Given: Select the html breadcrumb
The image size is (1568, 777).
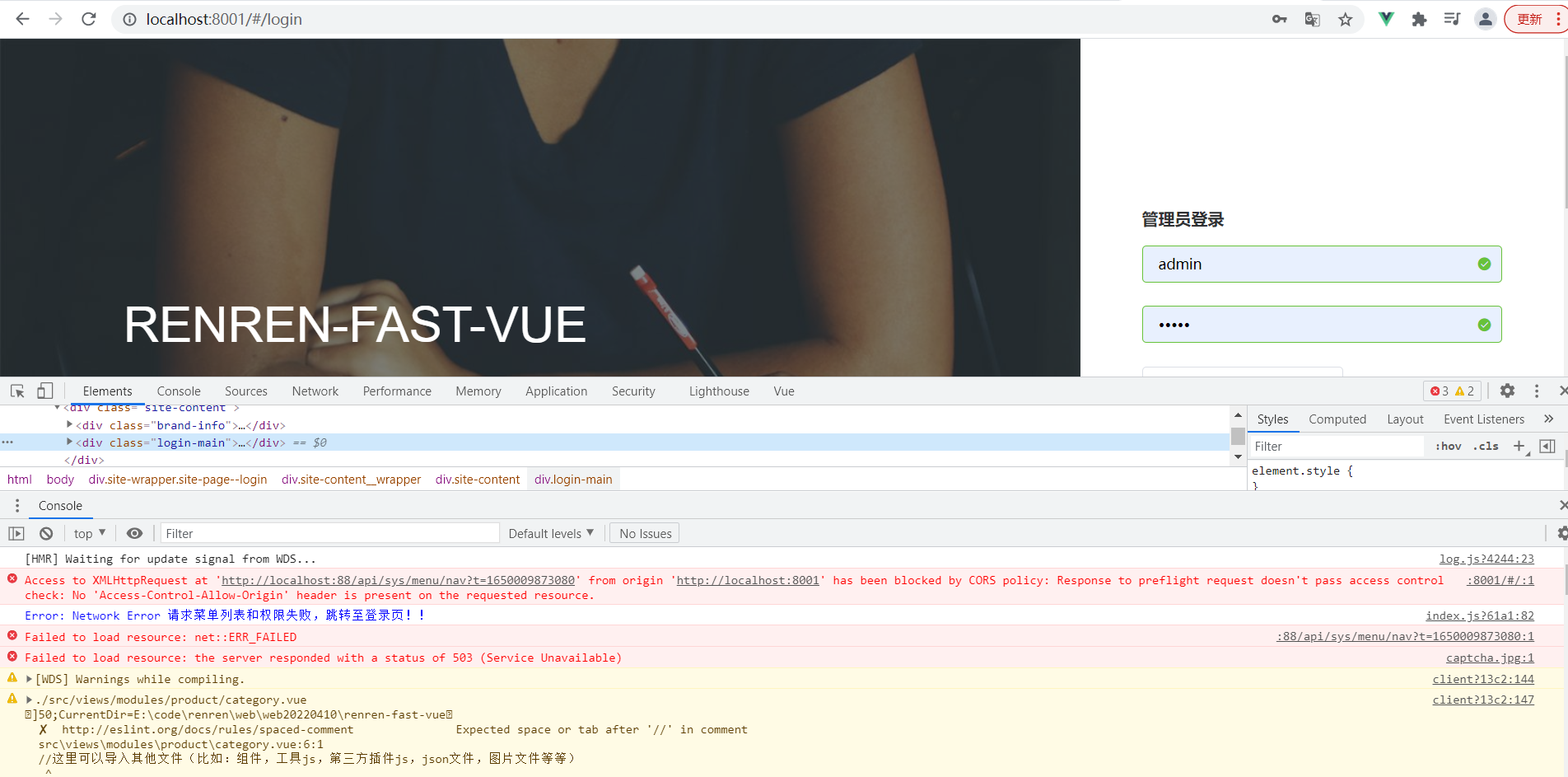Looking at the screenshot, I should coord(20,480).
